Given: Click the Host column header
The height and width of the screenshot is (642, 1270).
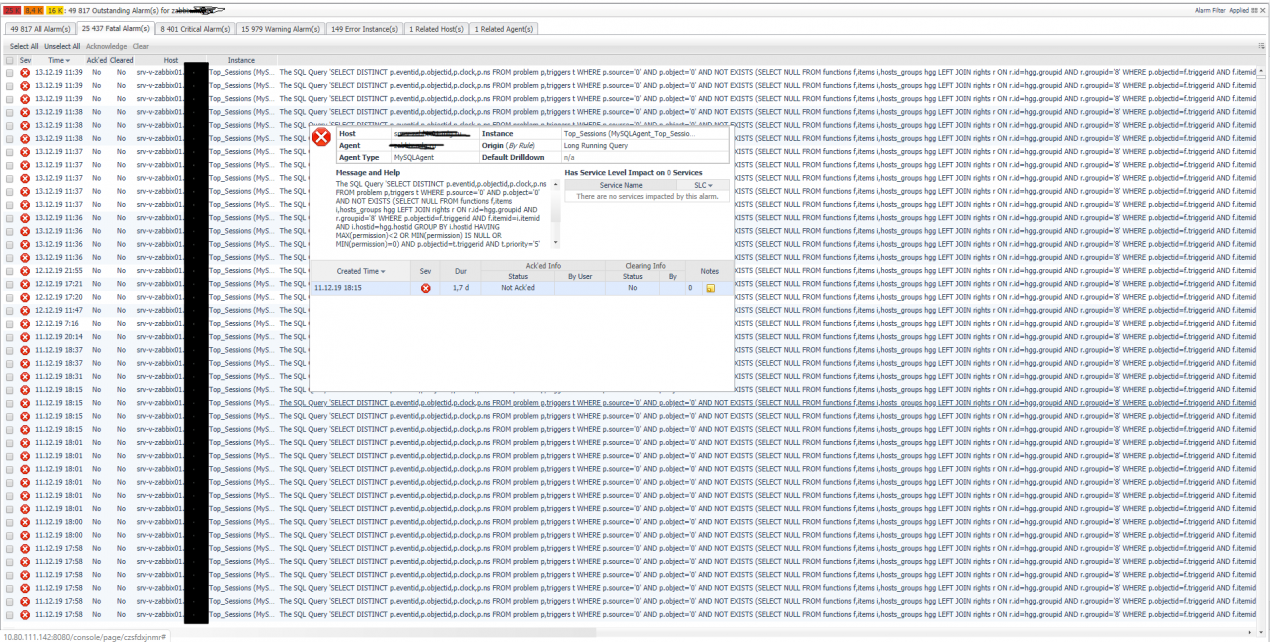Looking at the screenshot, I should point(171,60).
